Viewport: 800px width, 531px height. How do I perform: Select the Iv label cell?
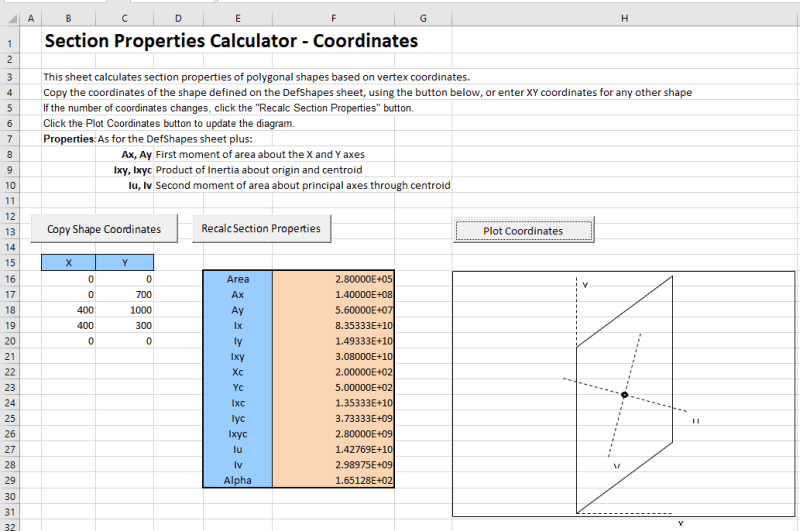coord(238,465)
